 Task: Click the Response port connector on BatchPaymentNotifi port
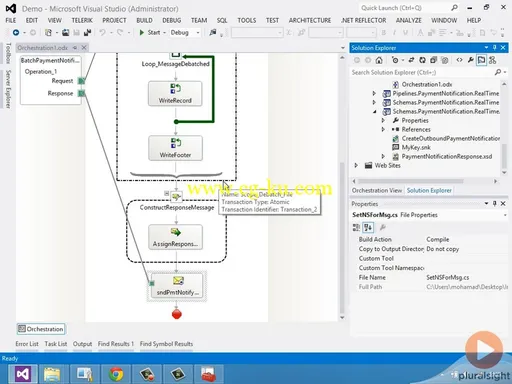81,93
